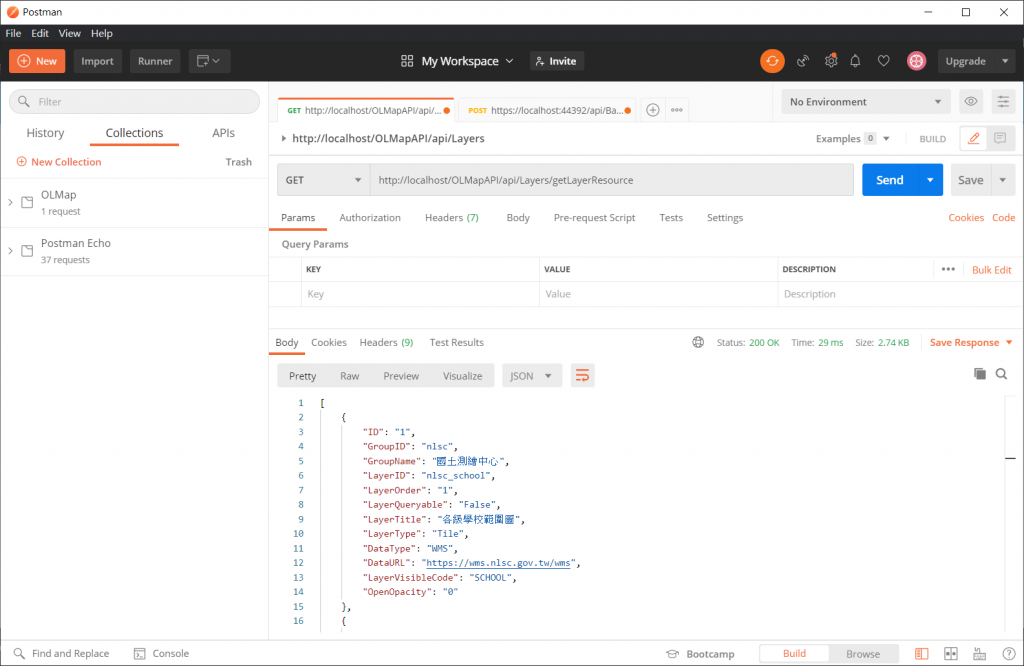Open the Console panel
Viewport: 1024px width, 666px height.
pyautogui.click(x=161, y=653)
